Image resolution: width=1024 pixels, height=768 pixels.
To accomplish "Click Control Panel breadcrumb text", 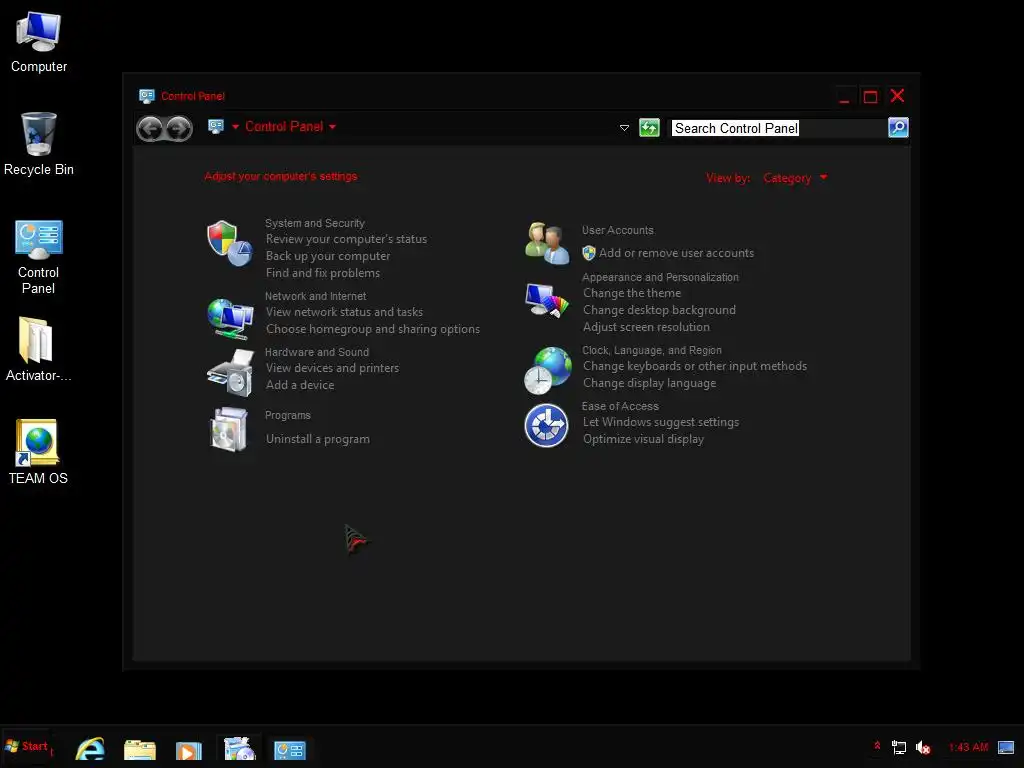I will 284,127.
